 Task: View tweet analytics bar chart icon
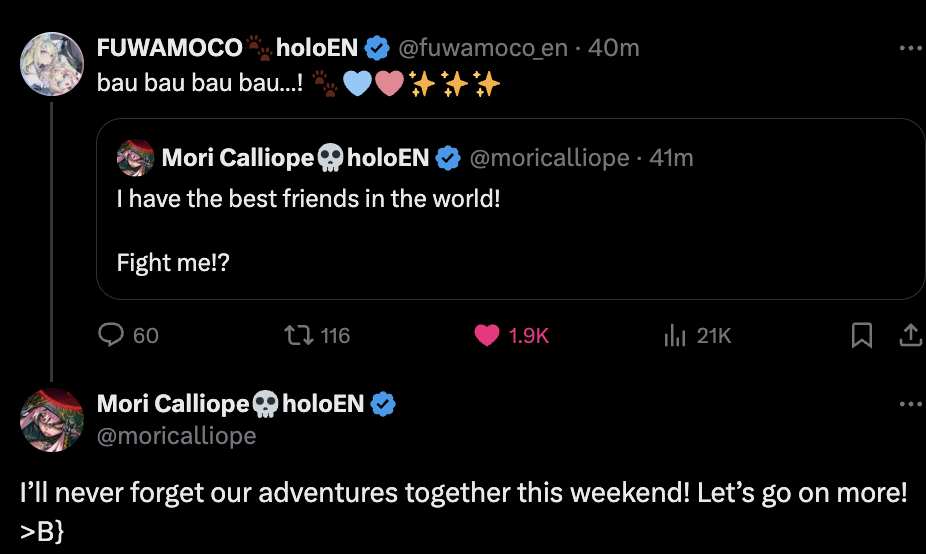click(x=673, y=335)
